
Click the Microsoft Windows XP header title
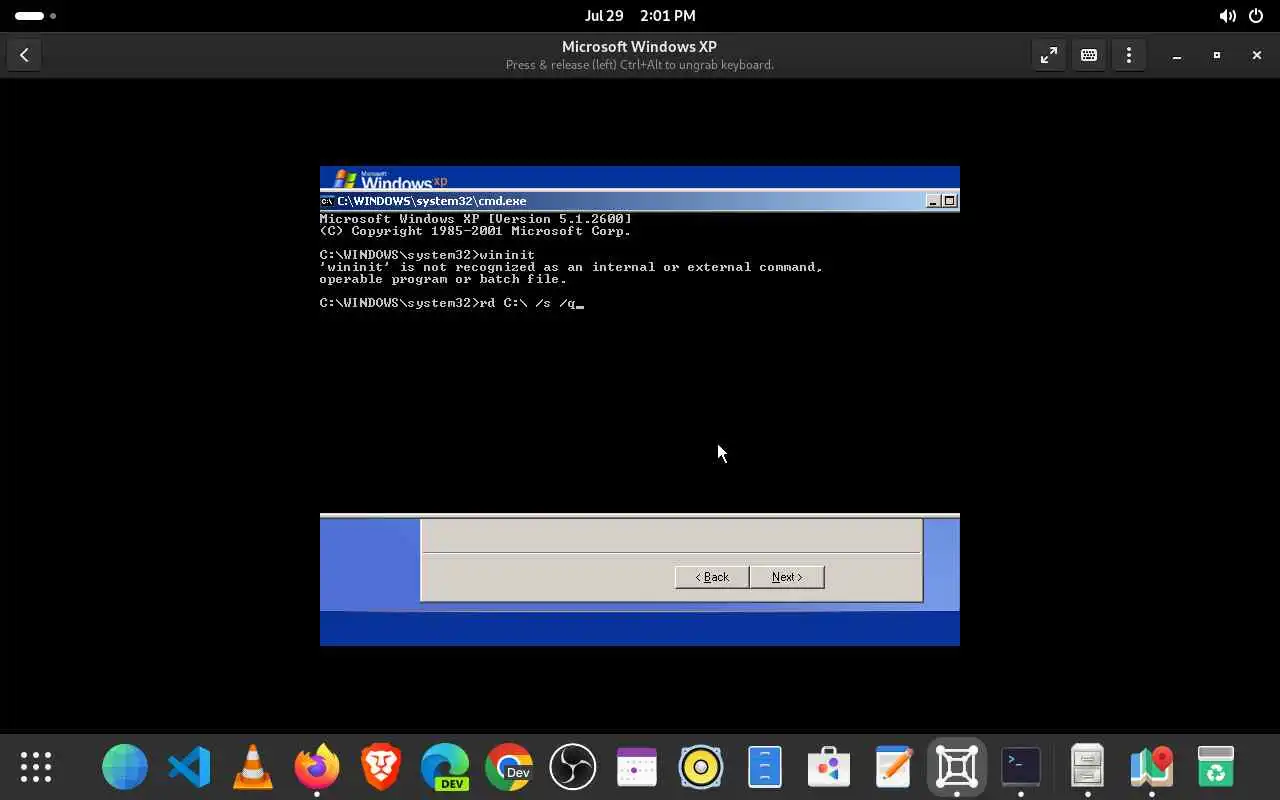tap(639, 47)
